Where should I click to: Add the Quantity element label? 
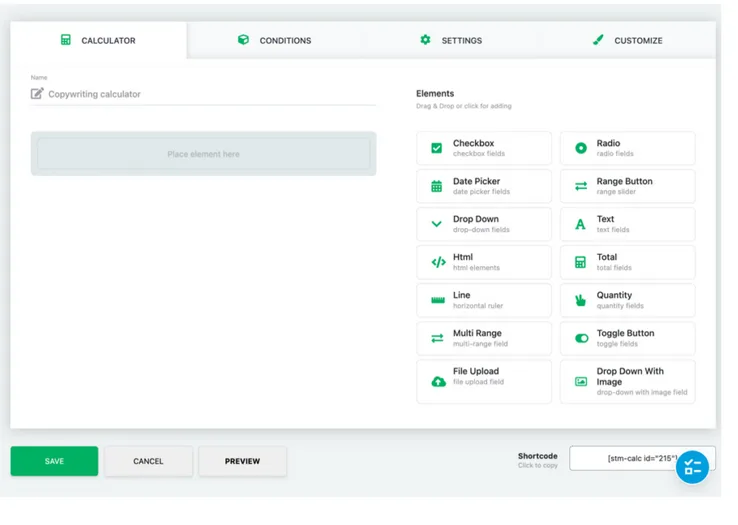tap(614, 295)
